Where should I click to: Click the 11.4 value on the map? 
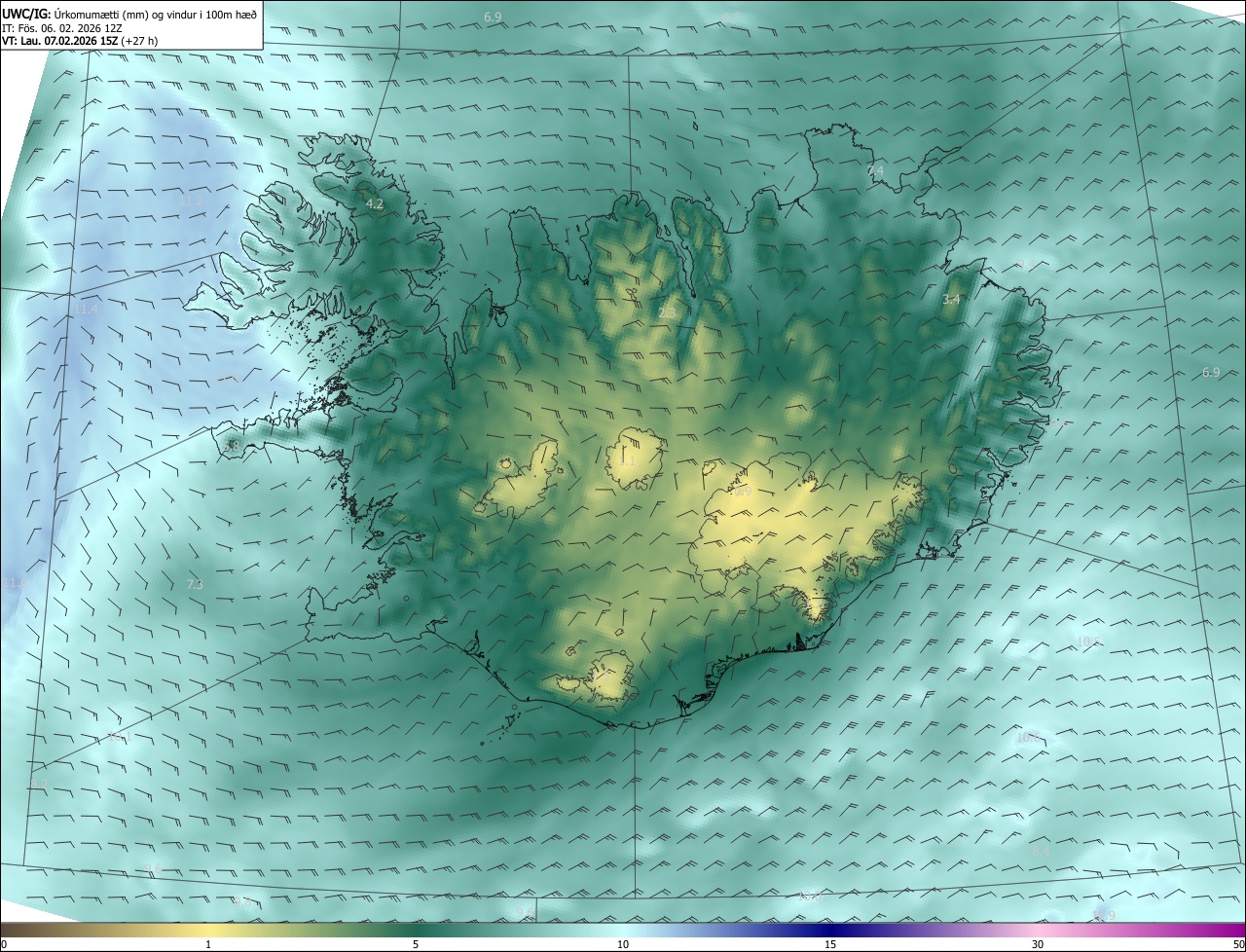[x=86, y=310]
